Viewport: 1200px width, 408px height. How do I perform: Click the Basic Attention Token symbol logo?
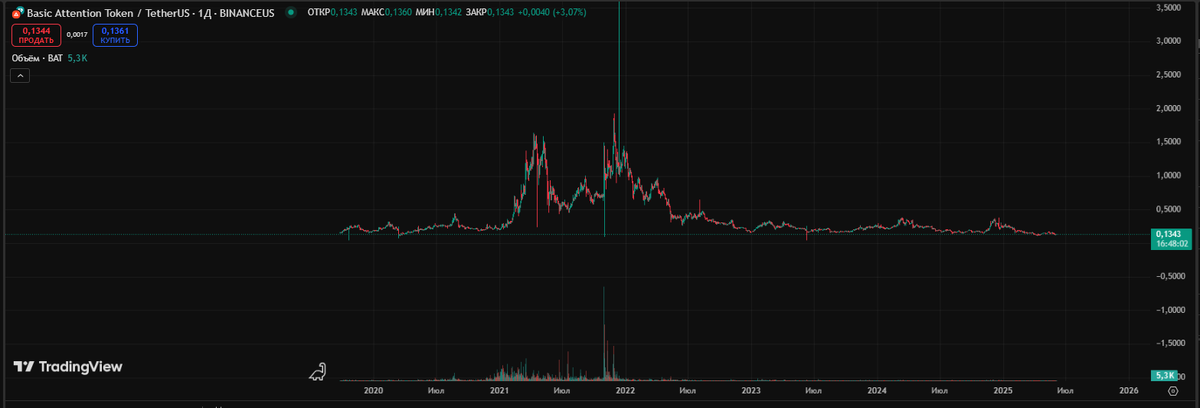point(18,12)
